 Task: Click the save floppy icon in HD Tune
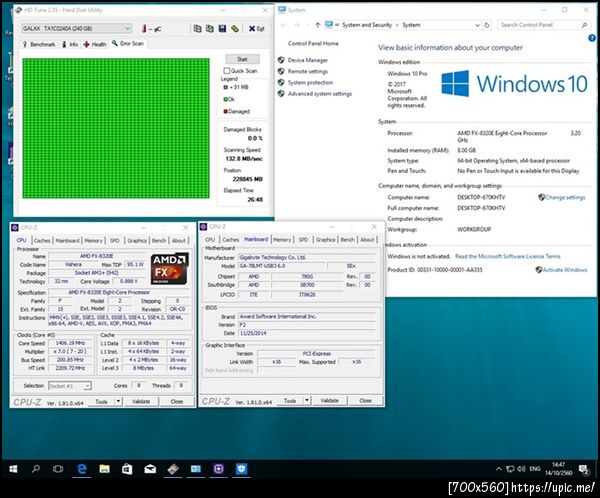[x=222, y=28]
